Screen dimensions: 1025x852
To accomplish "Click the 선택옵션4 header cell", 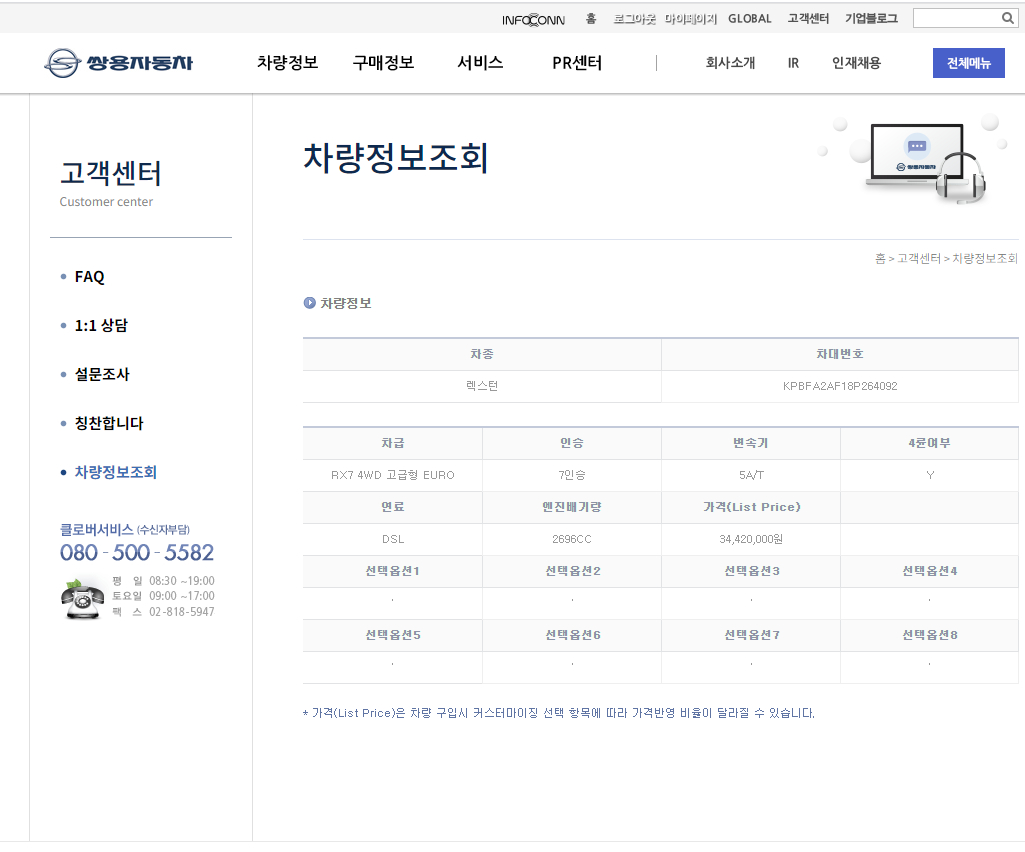I will [x=930, y=571].
